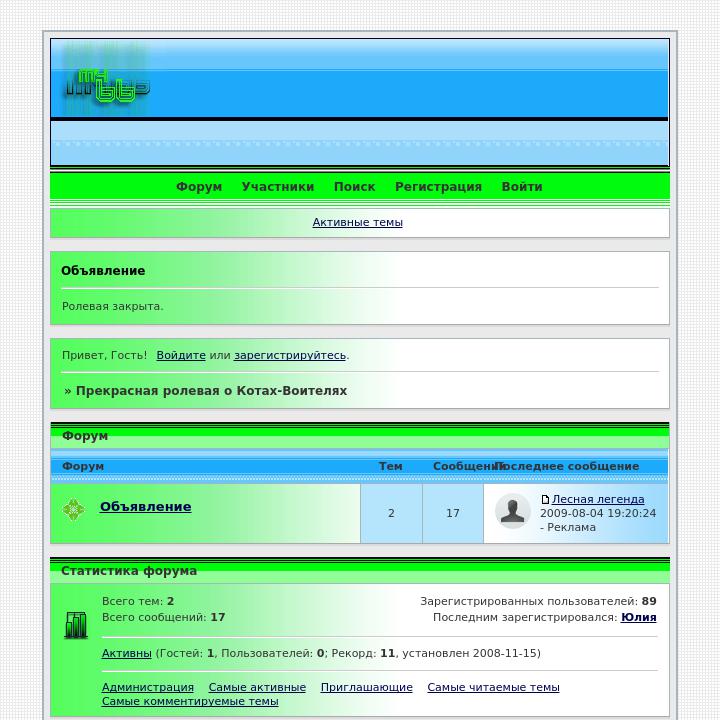Click the user avatar in last message cell
720x720 pixels.
tap(512, 511)
